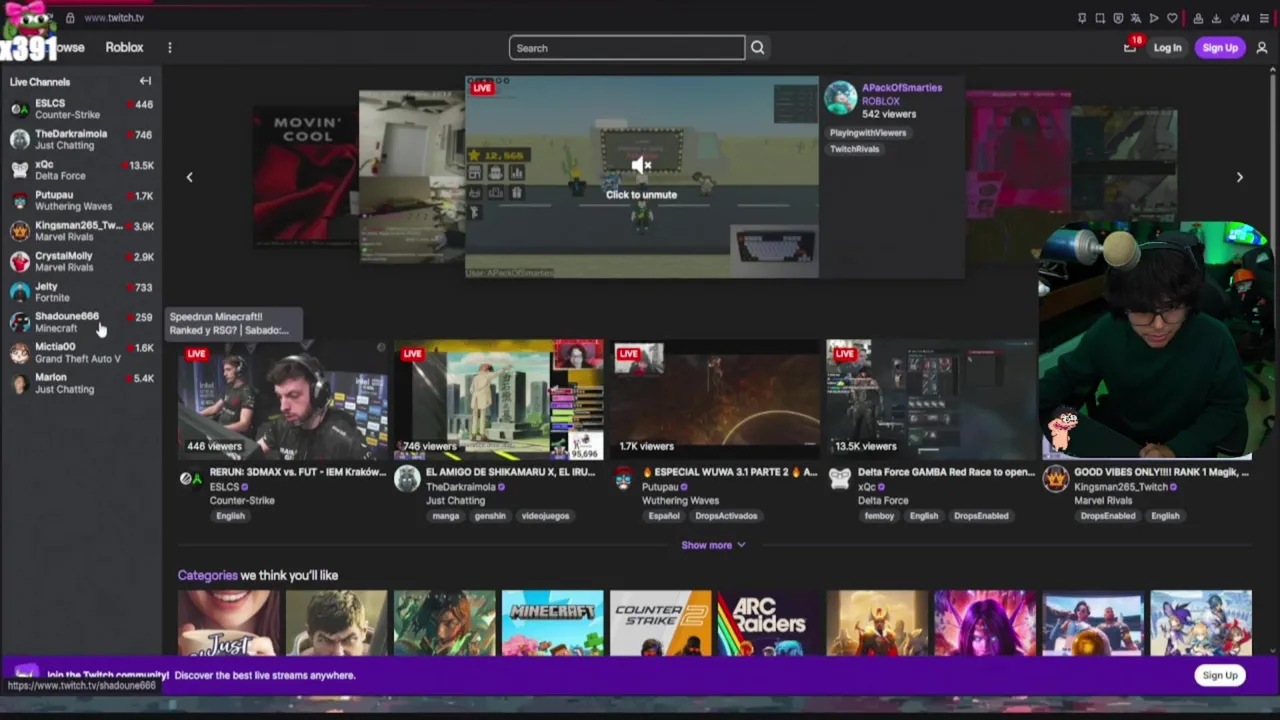
Task: Open the Minecraft category thumbnail
Action: [553, 623]
